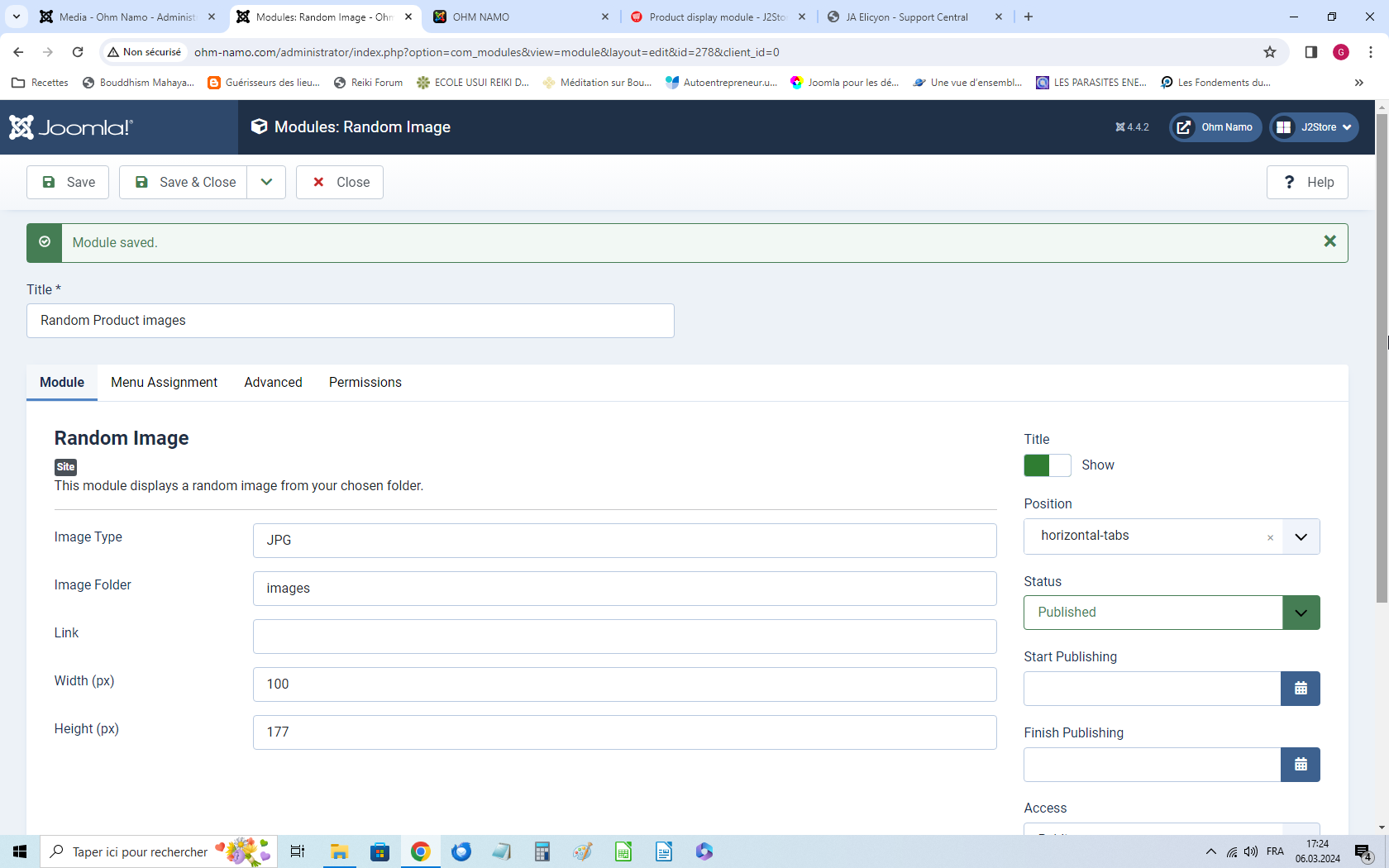This screenshot has height=868, width=1389.
Task: Click the Joomla version 4.4.2 indicator
Action: point(1132,127)
